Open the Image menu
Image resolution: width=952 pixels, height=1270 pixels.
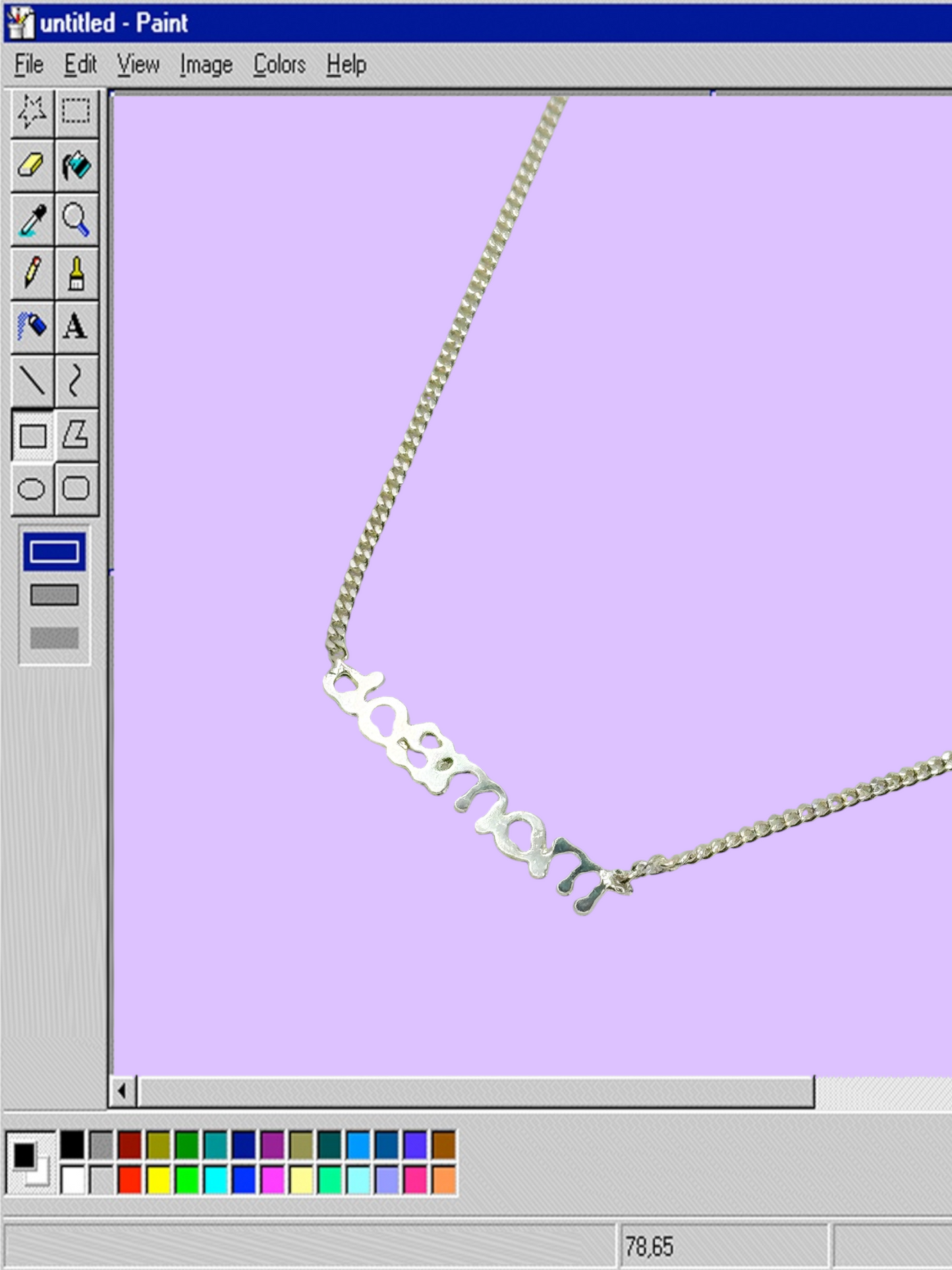(x=206, y=65)
